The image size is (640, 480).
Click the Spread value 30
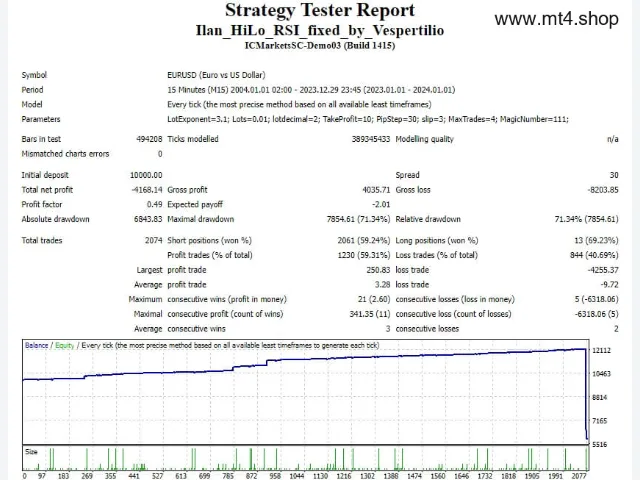point(614,175)
